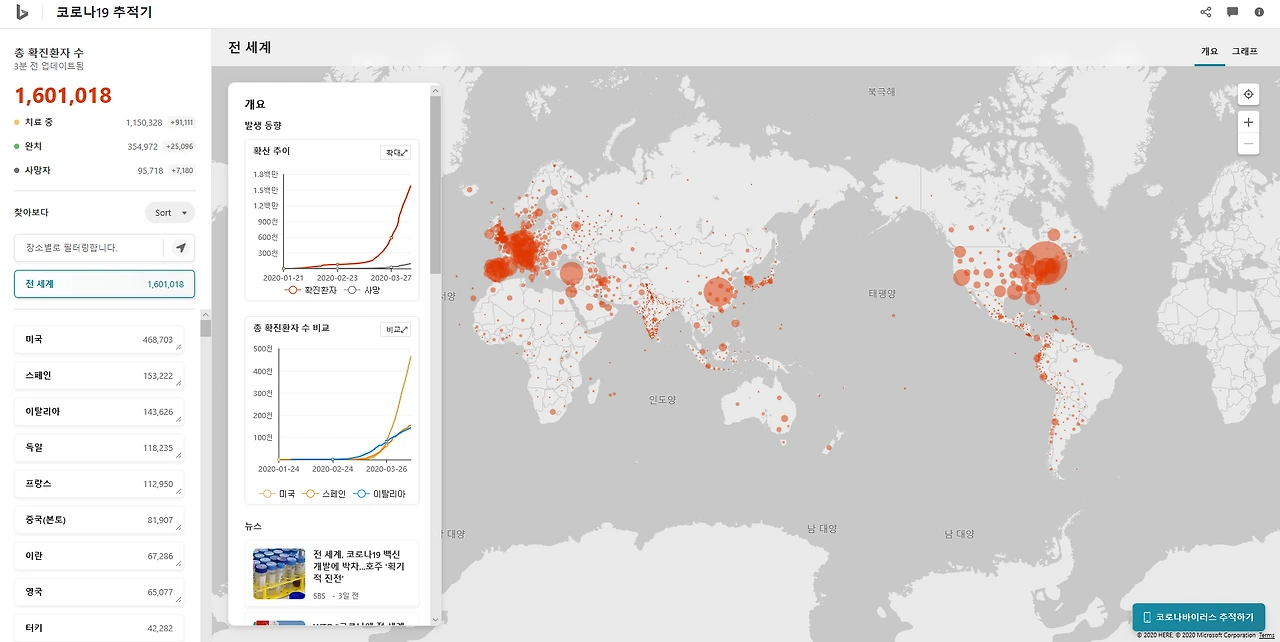Click the overview panel scrollbar thumb
The image size is (1280, 642).
(434, 185)
